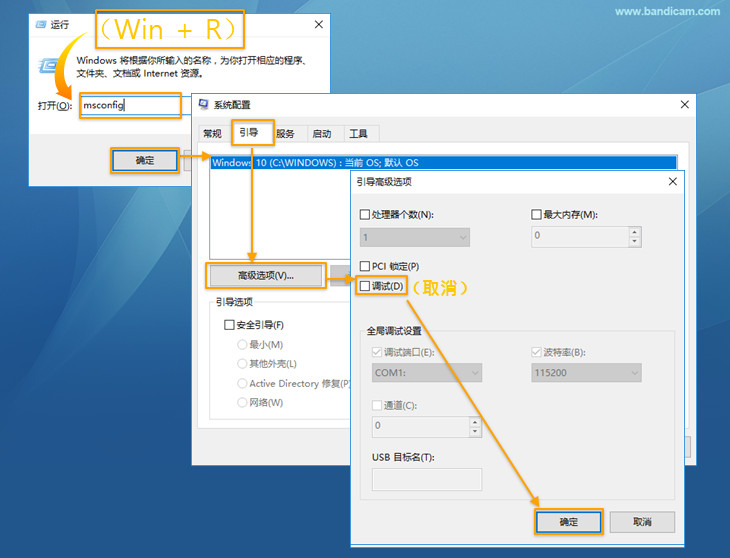Click the Run dialog title icon
730x558 pixels.
(41, 24)
